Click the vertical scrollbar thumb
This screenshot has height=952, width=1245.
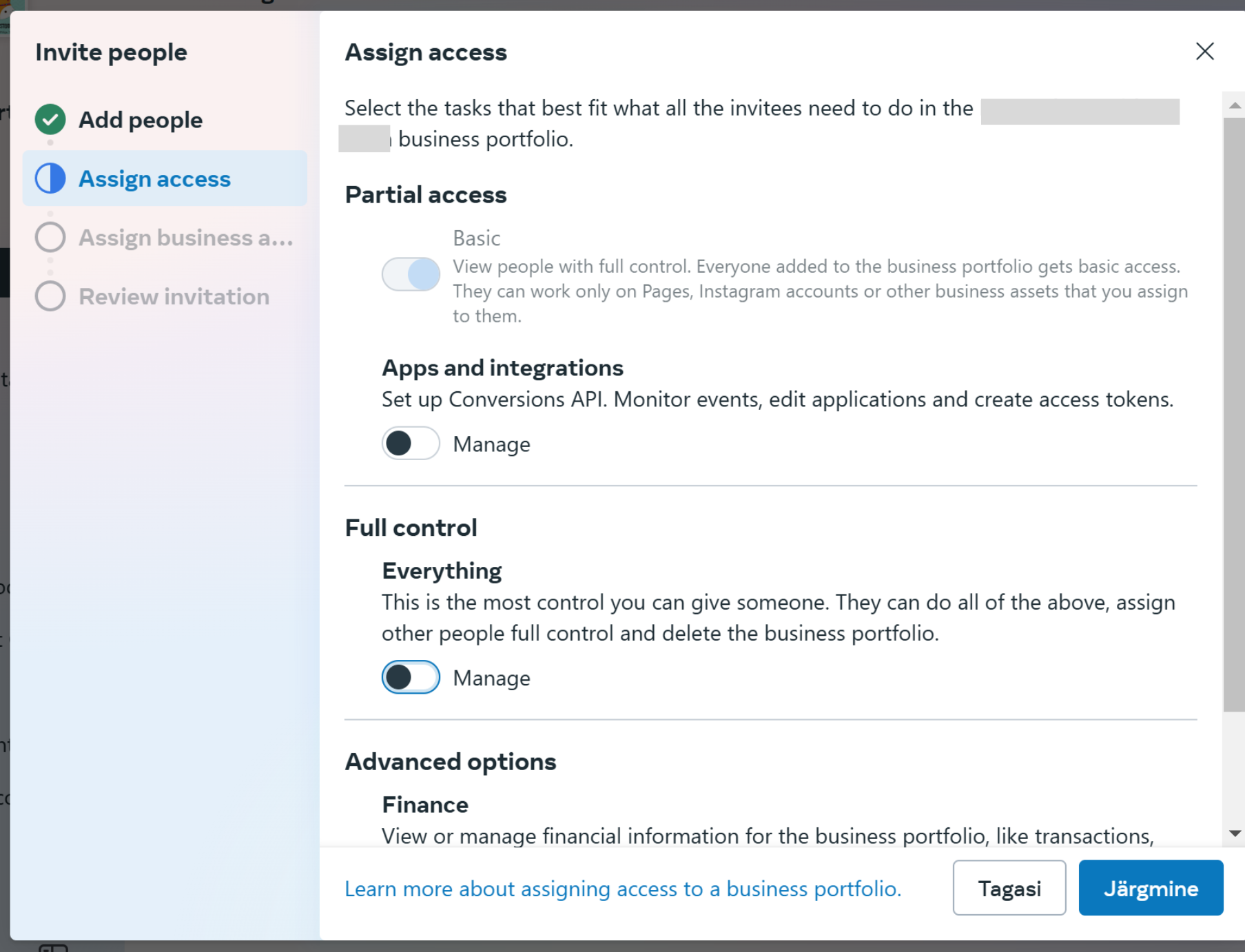point(1234,413)
